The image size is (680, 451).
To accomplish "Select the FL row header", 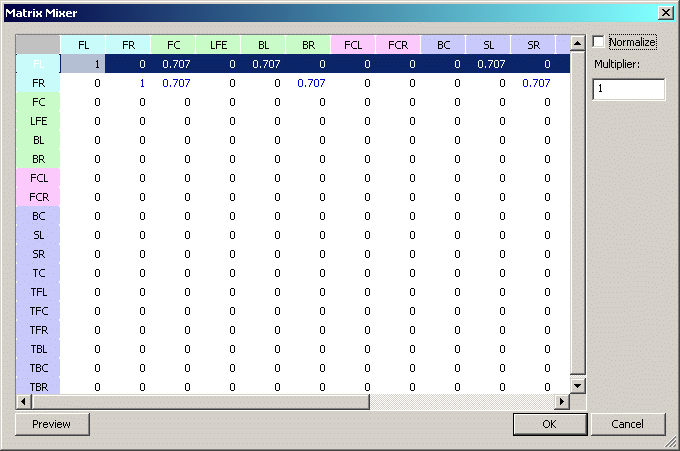I will pyautogui.click(x=38, y=64).
